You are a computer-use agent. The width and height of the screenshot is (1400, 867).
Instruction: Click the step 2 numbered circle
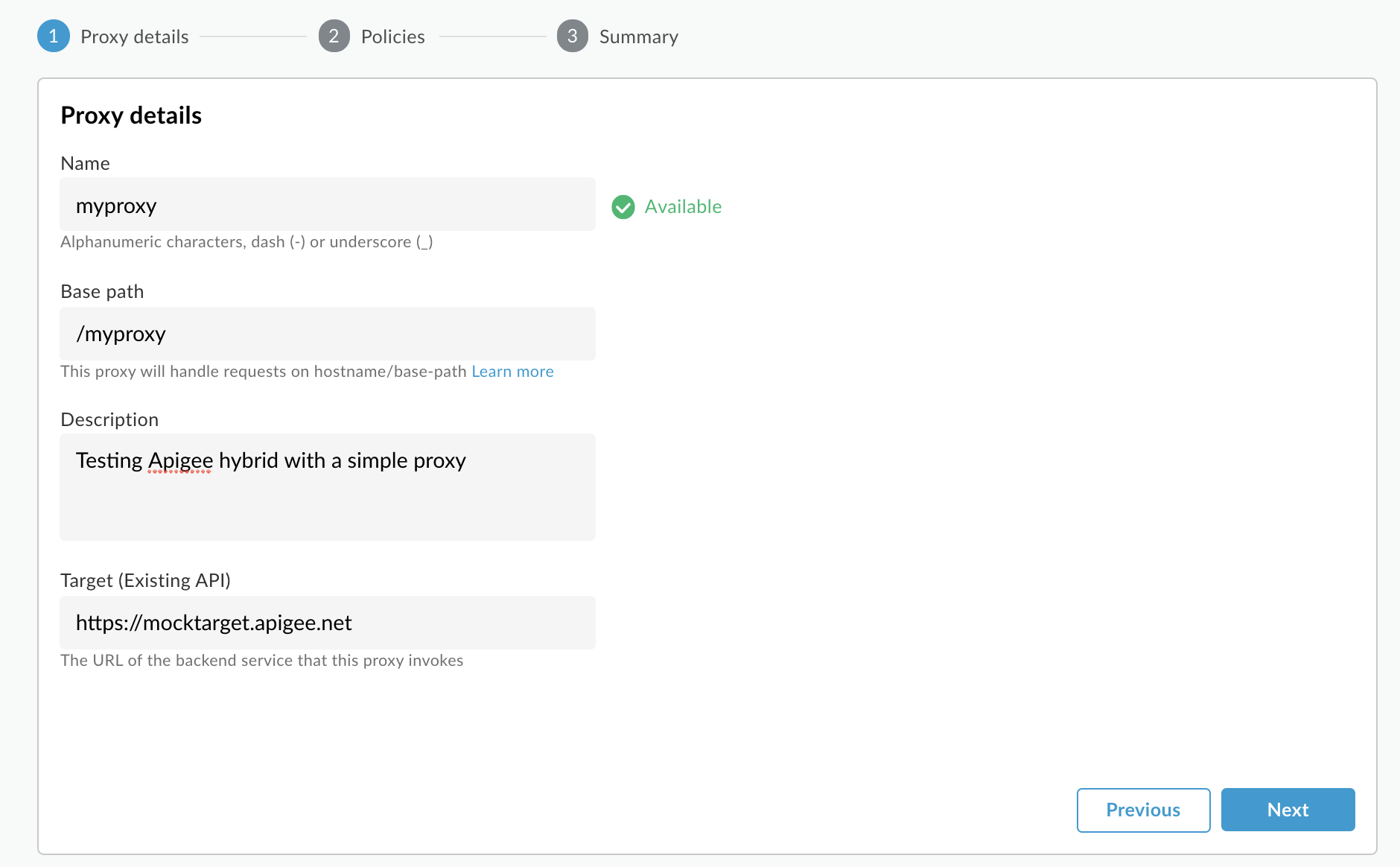point(334,36)
